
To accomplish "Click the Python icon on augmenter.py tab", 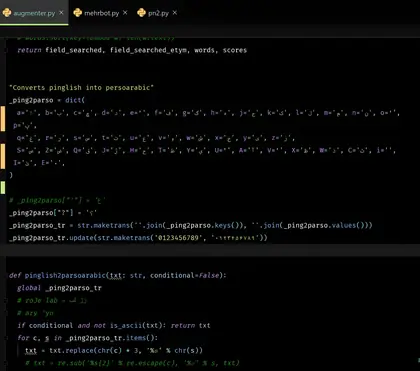I will 7,13.
